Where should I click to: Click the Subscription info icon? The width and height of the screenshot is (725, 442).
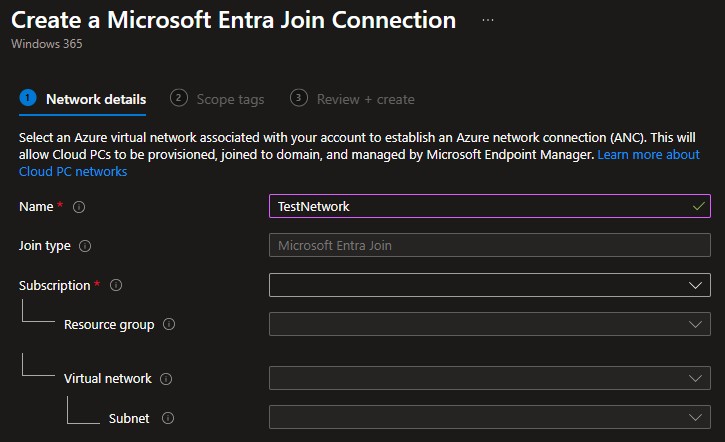116,286
